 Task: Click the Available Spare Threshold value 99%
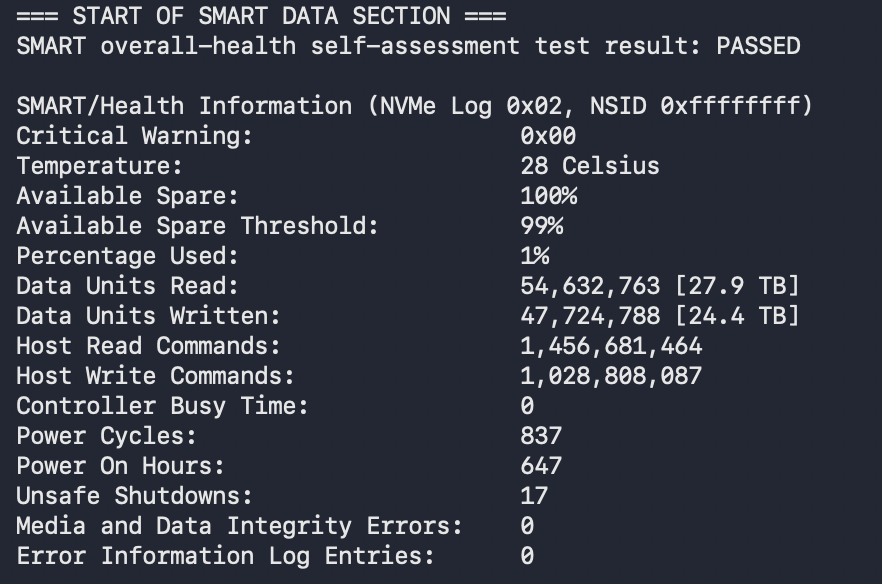[541, 226]
